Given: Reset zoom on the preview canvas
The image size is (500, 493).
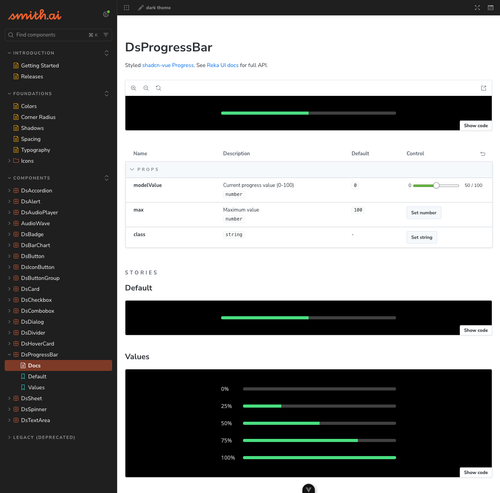Looking at the screenshot, I should coord(158,88).
